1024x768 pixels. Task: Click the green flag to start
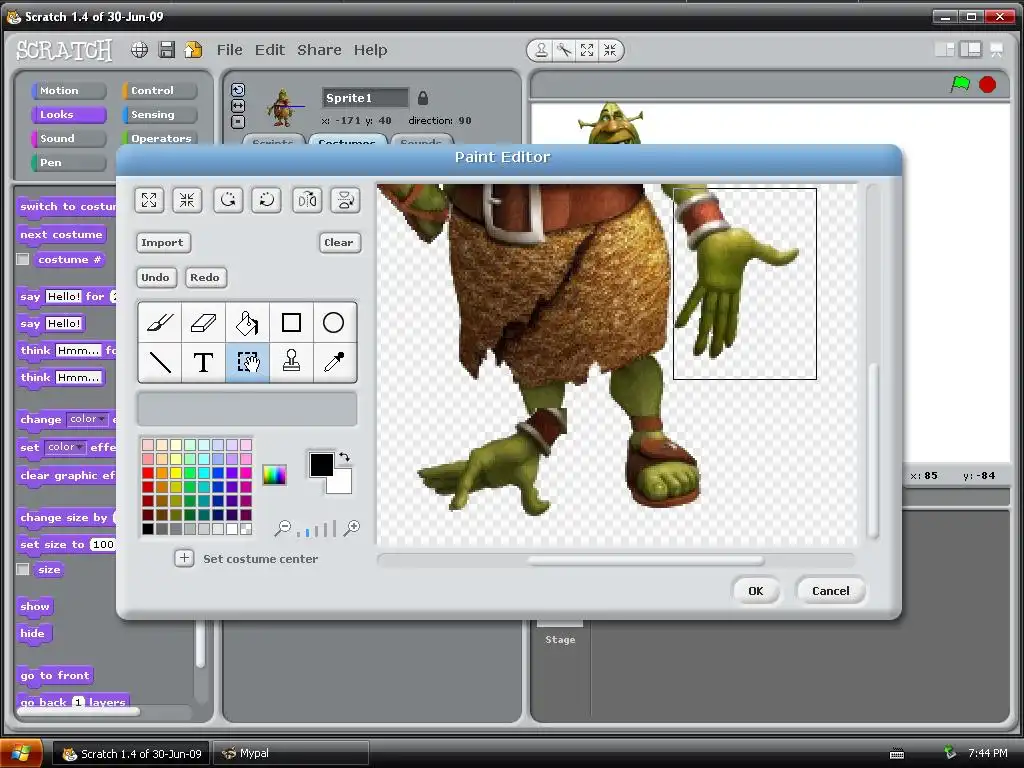(x=960, y=84)
